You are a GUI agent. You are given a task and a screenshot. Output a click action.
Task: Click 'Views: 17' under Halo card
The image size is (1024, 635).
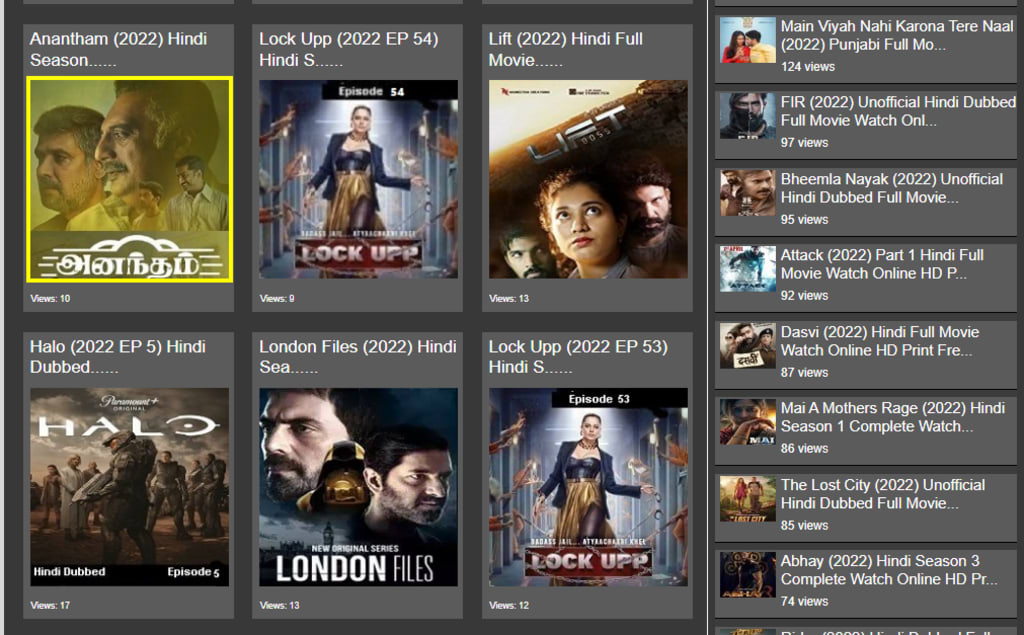(x=50, y=606)
